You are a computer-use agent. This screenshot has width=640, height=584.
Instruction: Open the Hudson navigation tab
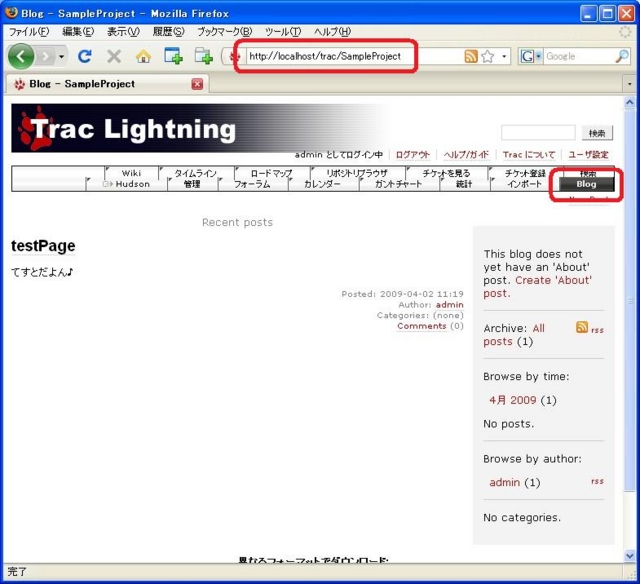[x=127, y=184]
